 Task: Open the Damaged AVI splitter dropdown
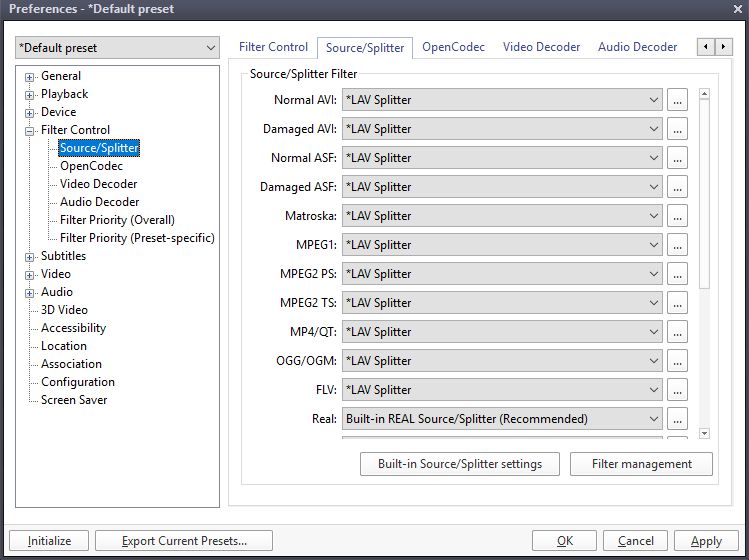coord(502,129)
